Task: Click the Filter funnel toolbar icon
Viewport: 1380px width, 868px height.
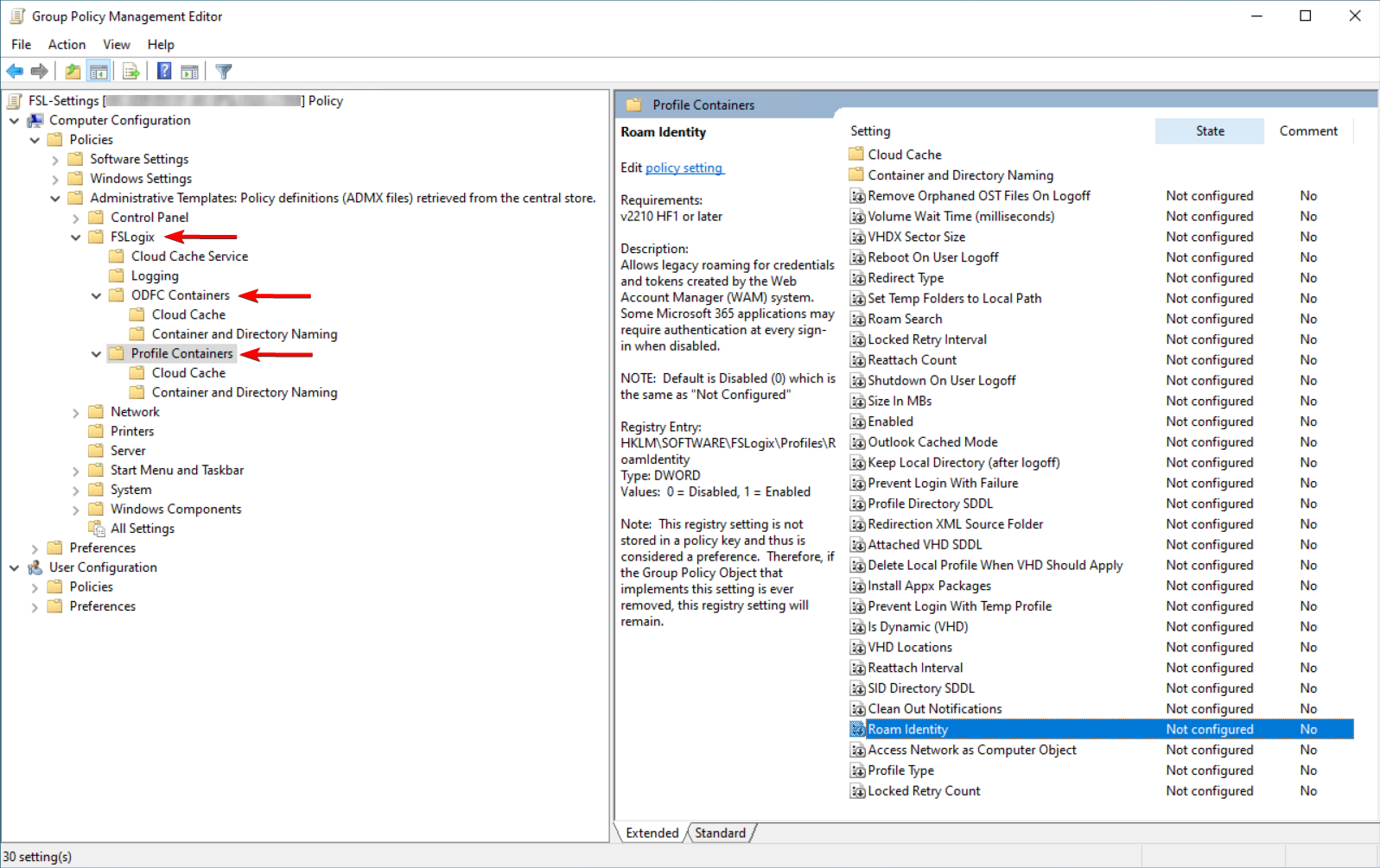Action: pyautogui.click(x=224, y=72)
